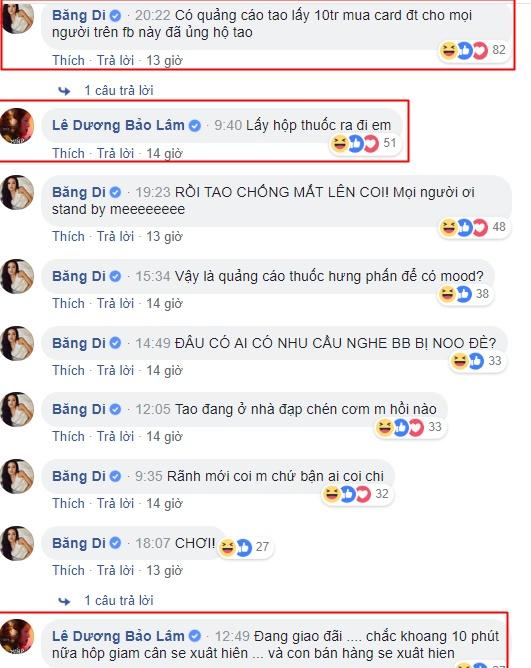The image size is (531, 668).
Task: Expand '1 câu trả lời' below first comment
Action: [118, 91]
